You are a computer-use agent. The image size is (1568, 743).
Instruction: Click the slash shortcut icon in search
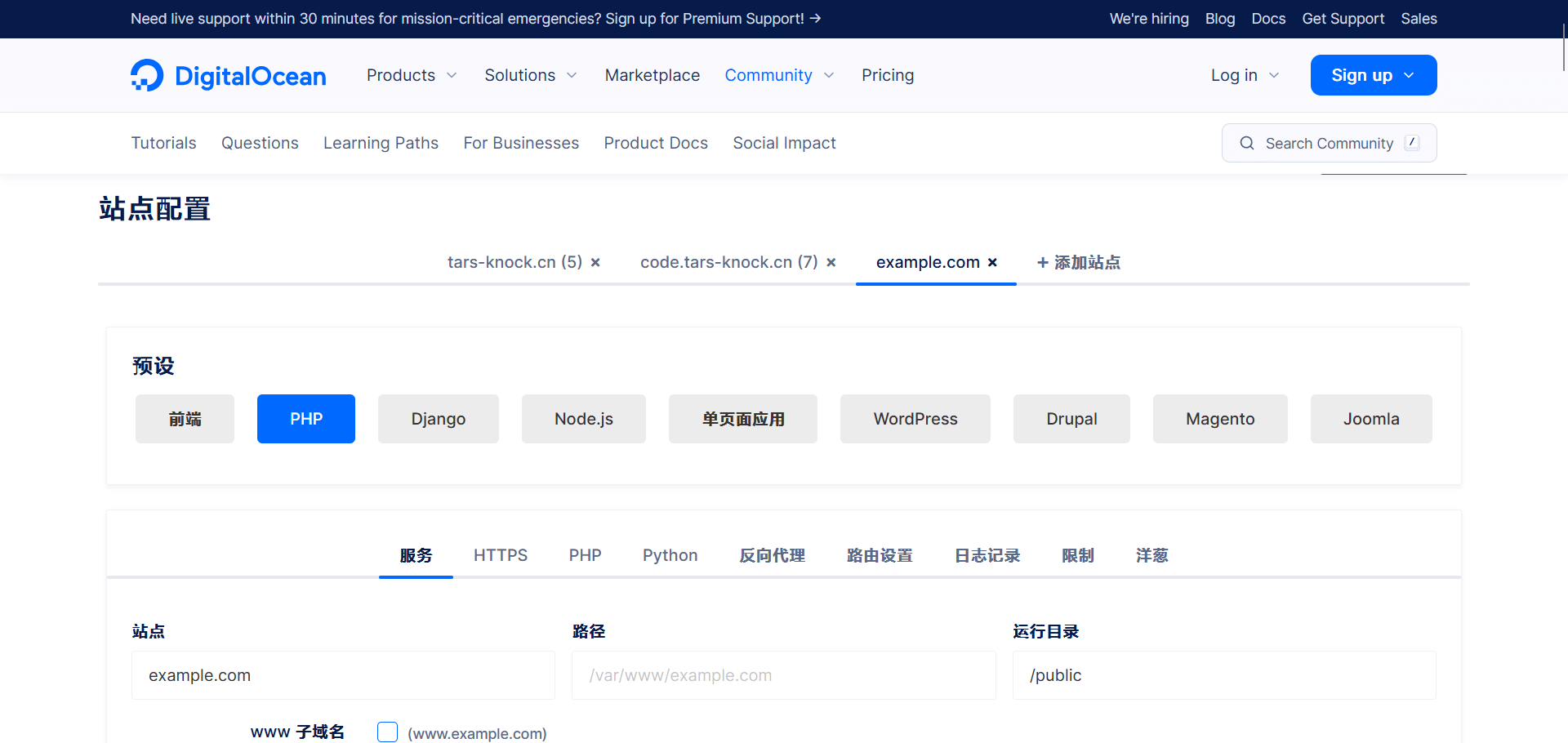click(1411, 143)
